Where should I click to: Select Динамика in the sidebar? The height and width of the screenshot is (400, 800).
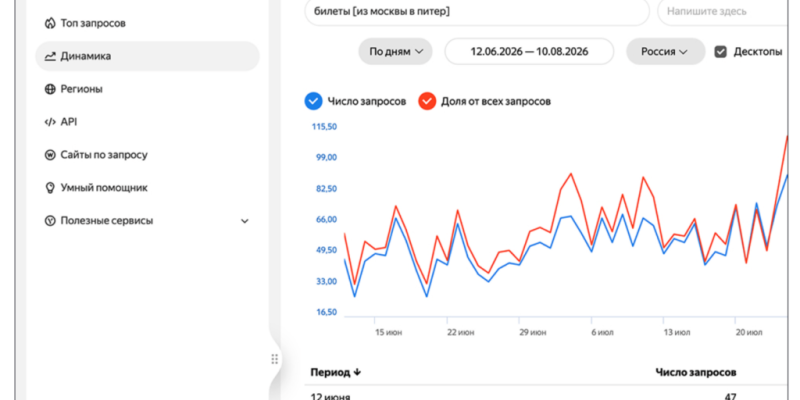click(x=147, y=56)
